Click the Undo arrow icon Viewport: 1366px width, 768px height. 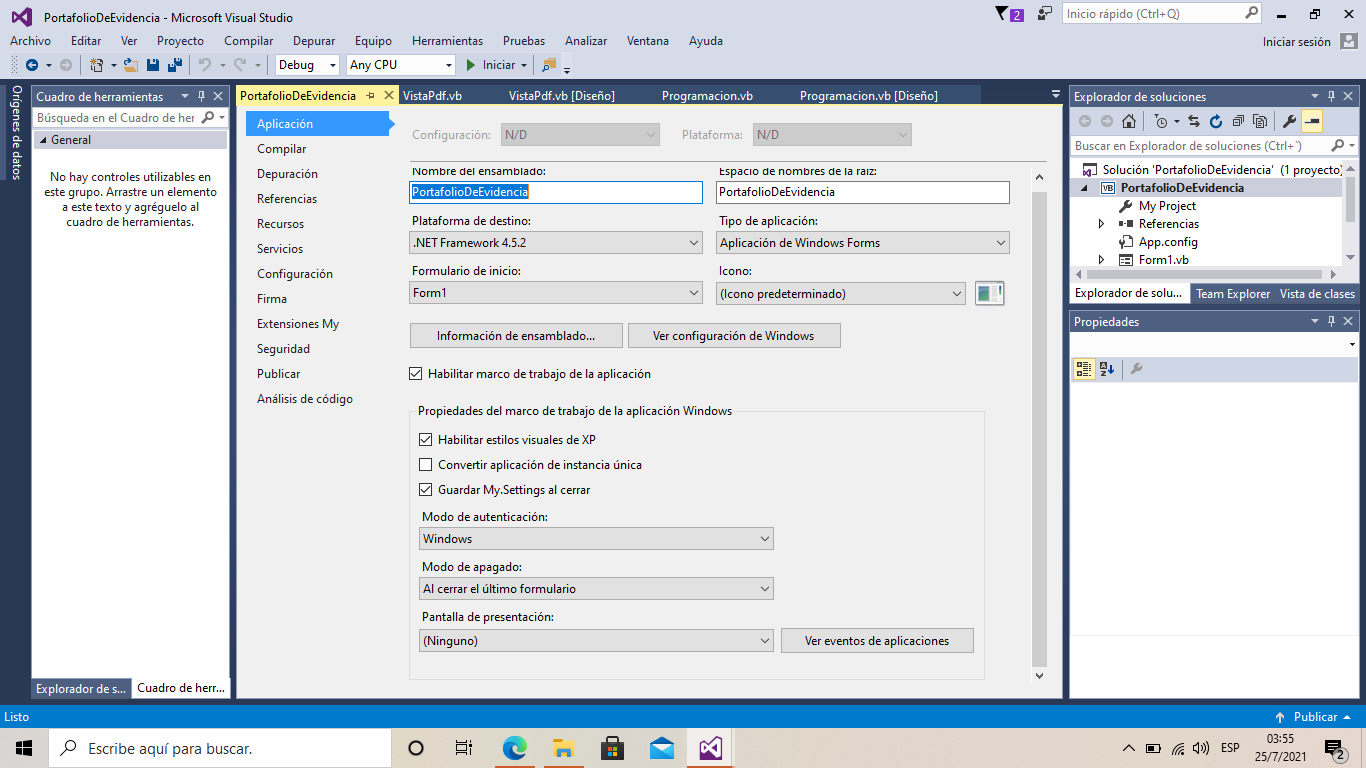205,65
